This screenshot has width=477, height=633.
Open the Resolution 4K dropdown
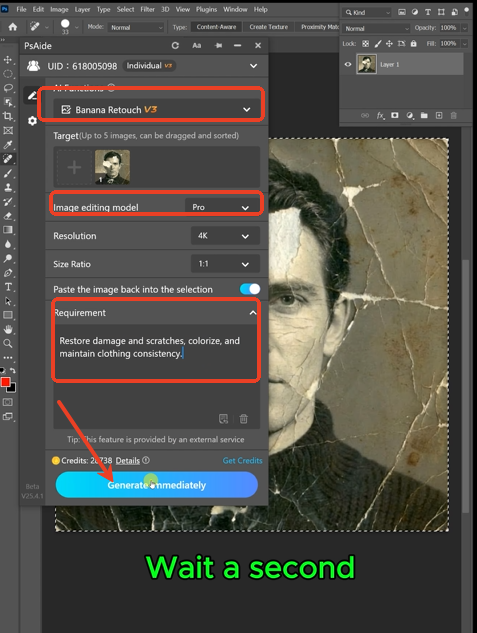(225, 236)
